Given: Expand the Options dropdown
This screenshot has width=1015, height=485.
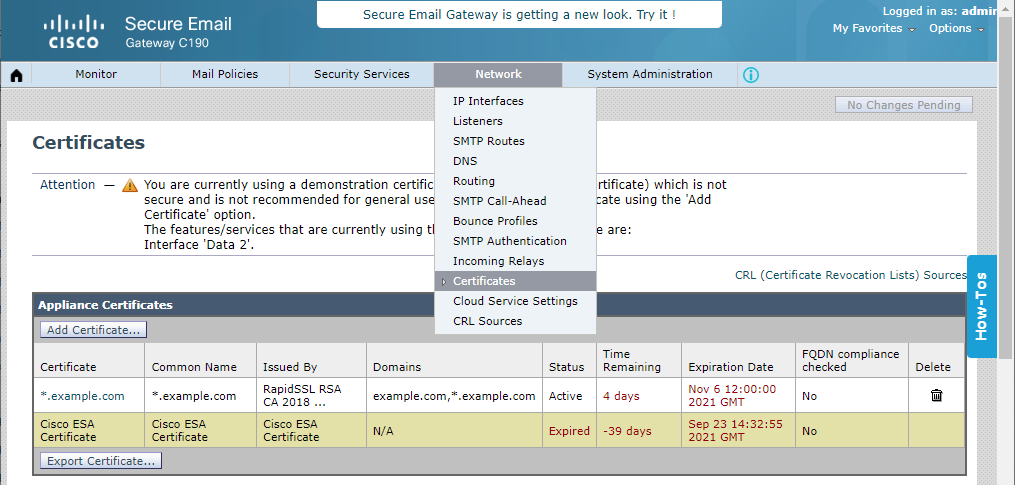Looking at the screenshot, I should click(956, 28).
